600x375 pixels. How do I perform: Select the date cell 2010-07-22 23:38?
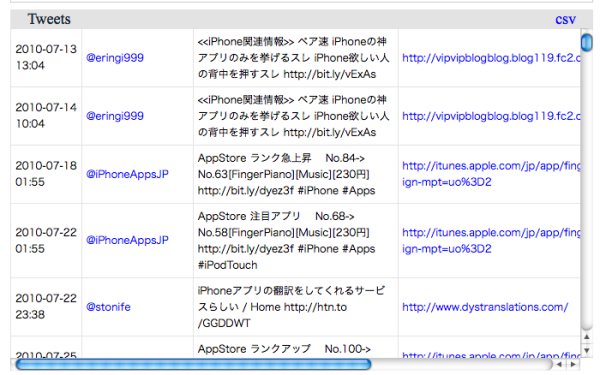46,306
